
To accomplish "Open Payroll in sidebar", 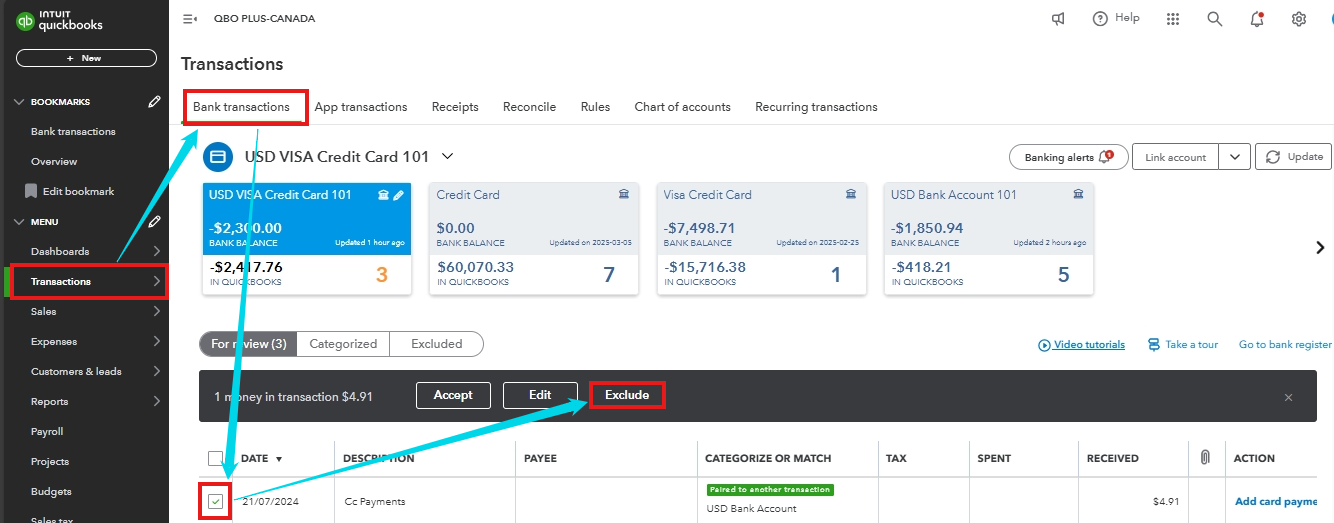I will 47,431.
